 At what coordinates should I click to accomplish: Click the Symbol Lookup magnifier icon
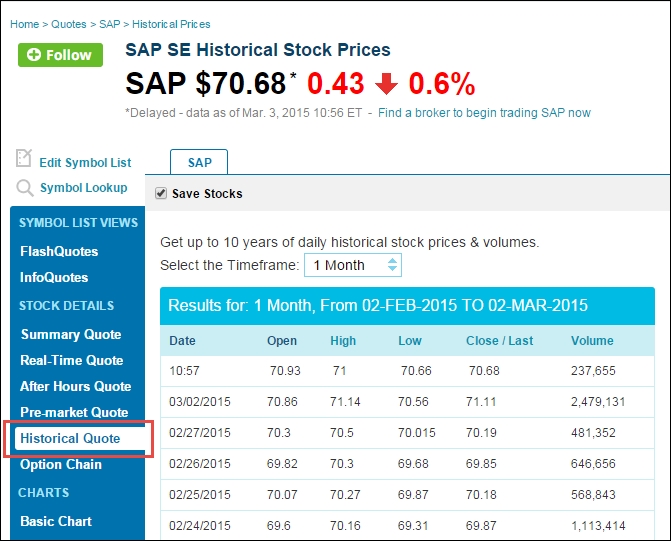(x=24, y=188)
